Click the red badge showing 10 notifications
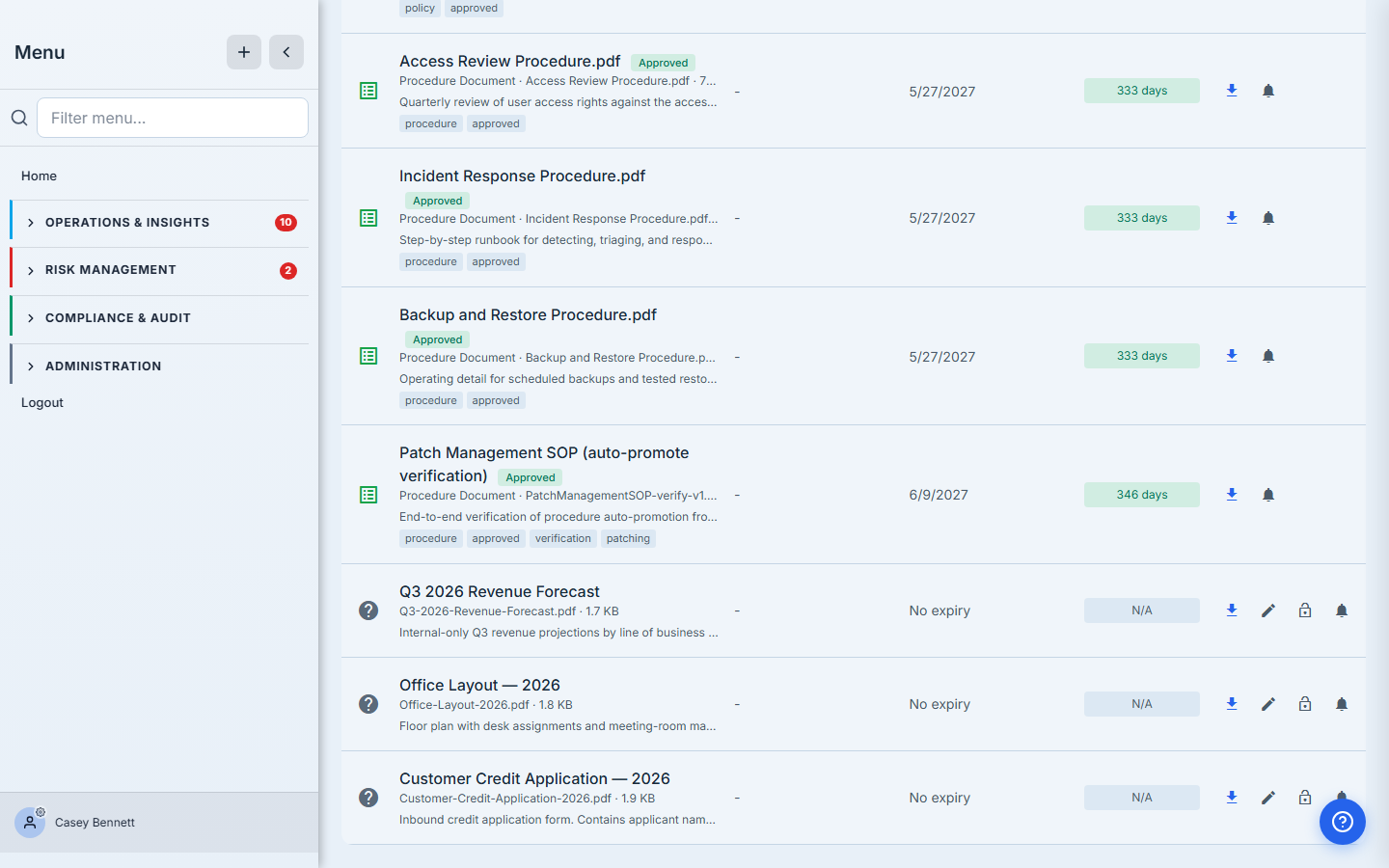This screenshot has width=1389, height=868. coord(286,223)
